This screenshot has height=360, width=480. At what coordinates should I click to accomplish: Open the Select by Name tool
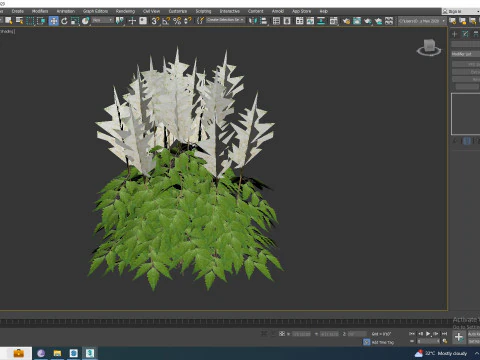pyautogui.click(x=20, y=21)
